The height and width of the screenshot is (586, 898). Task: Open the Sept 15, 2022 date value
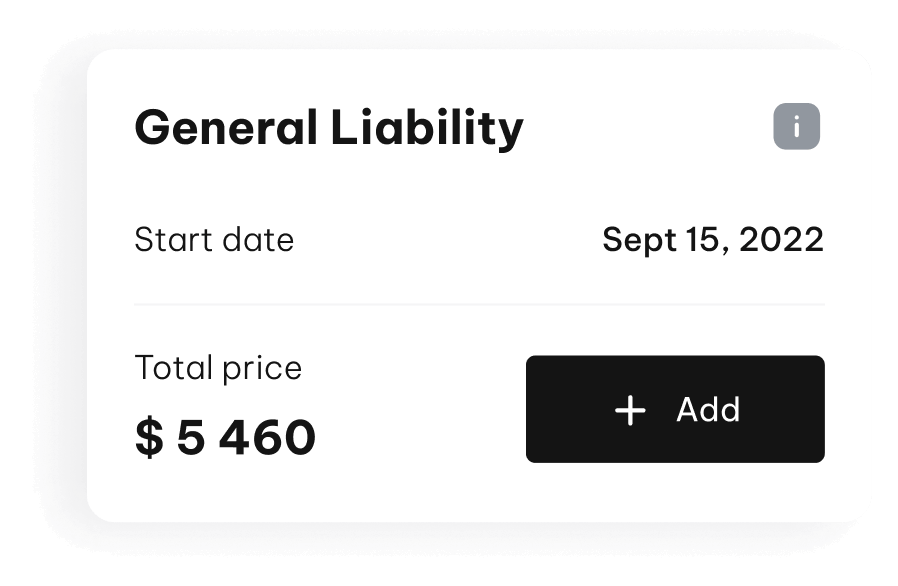tap(713, 240)
